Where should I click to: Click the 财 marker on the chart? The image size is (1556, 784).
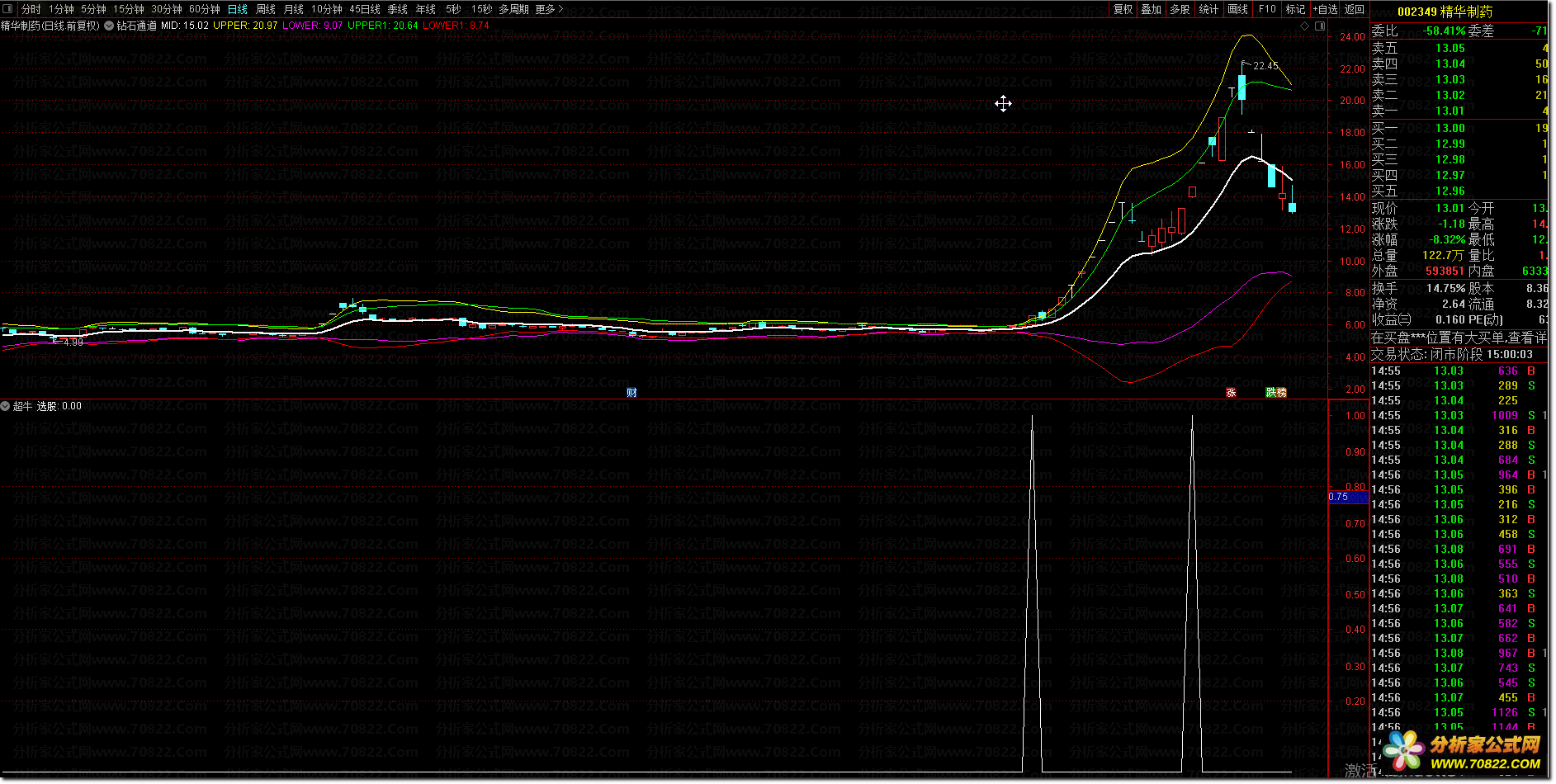631,393
